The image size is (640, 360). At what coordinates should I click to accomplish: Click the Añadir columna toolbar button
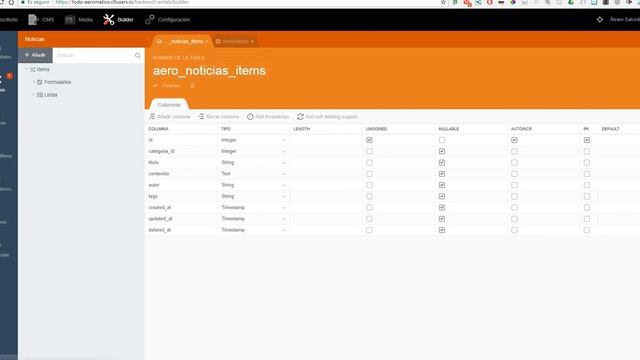(169, 117)
